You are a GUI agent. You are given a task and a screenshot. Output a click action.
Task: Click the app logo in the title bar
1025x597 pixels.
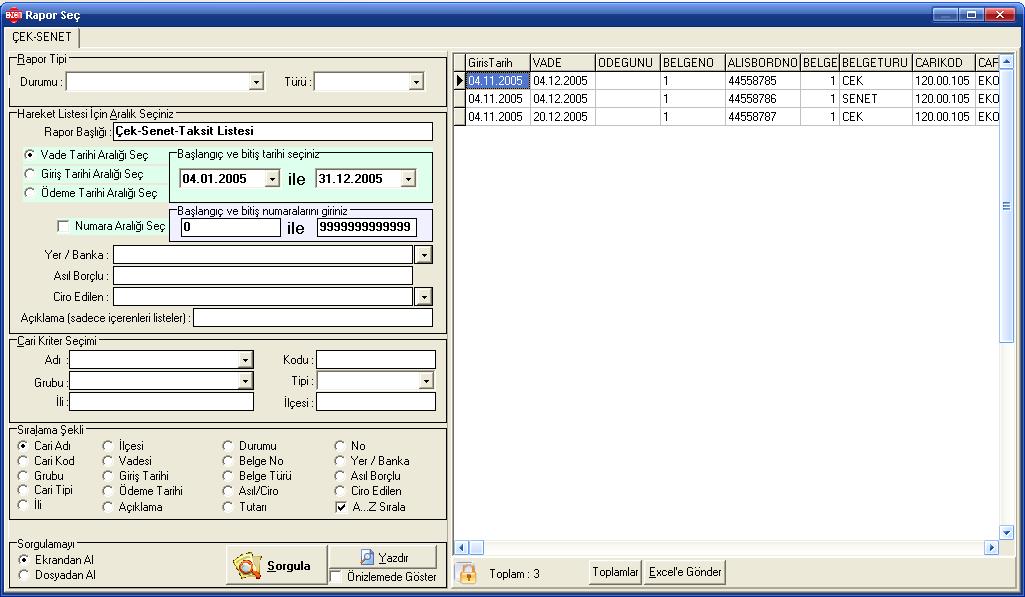tap(13, 14)
